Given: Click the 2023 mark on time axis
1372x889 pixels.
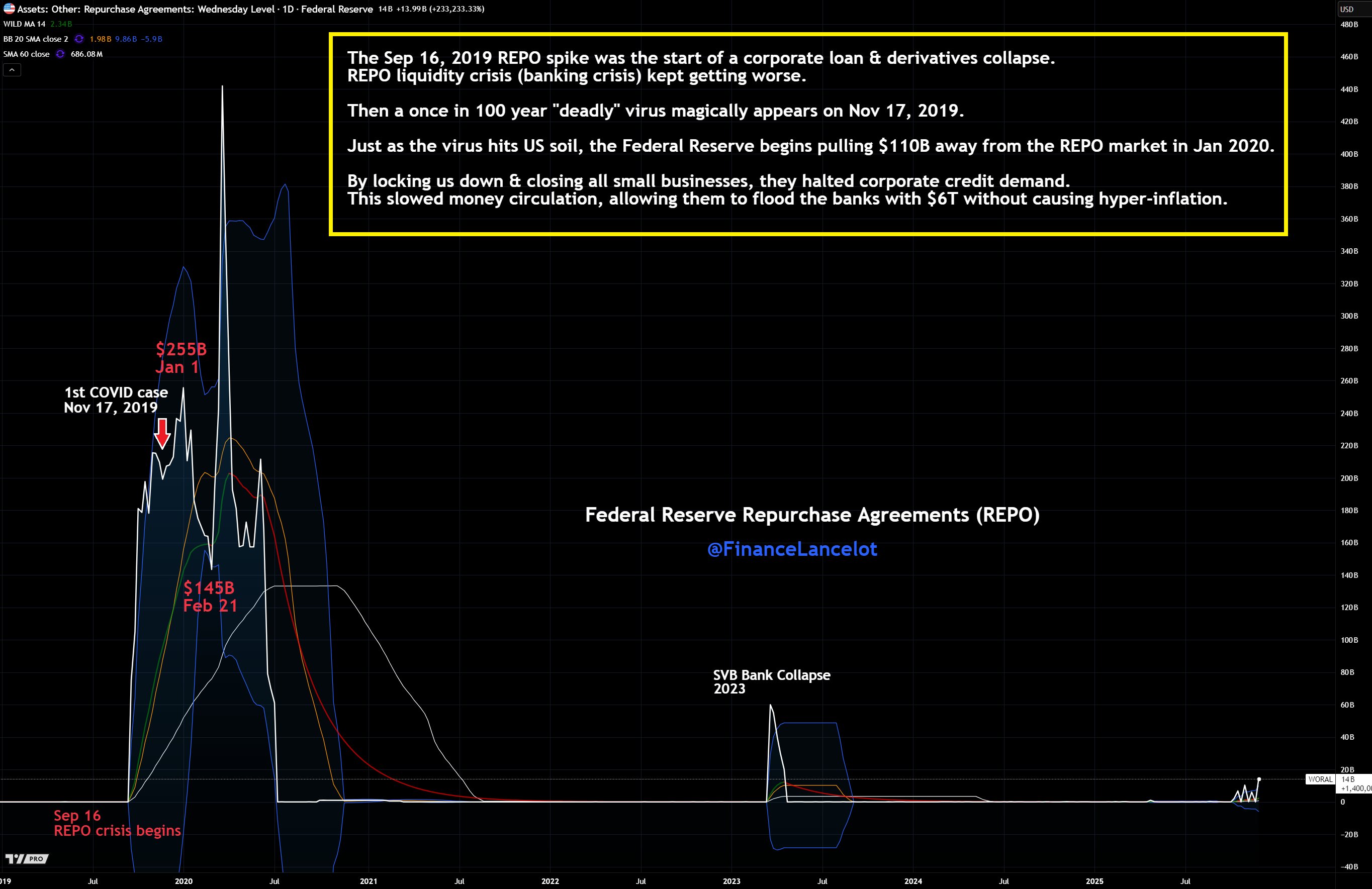Looking at the screenshot, I should pos(731,881).
